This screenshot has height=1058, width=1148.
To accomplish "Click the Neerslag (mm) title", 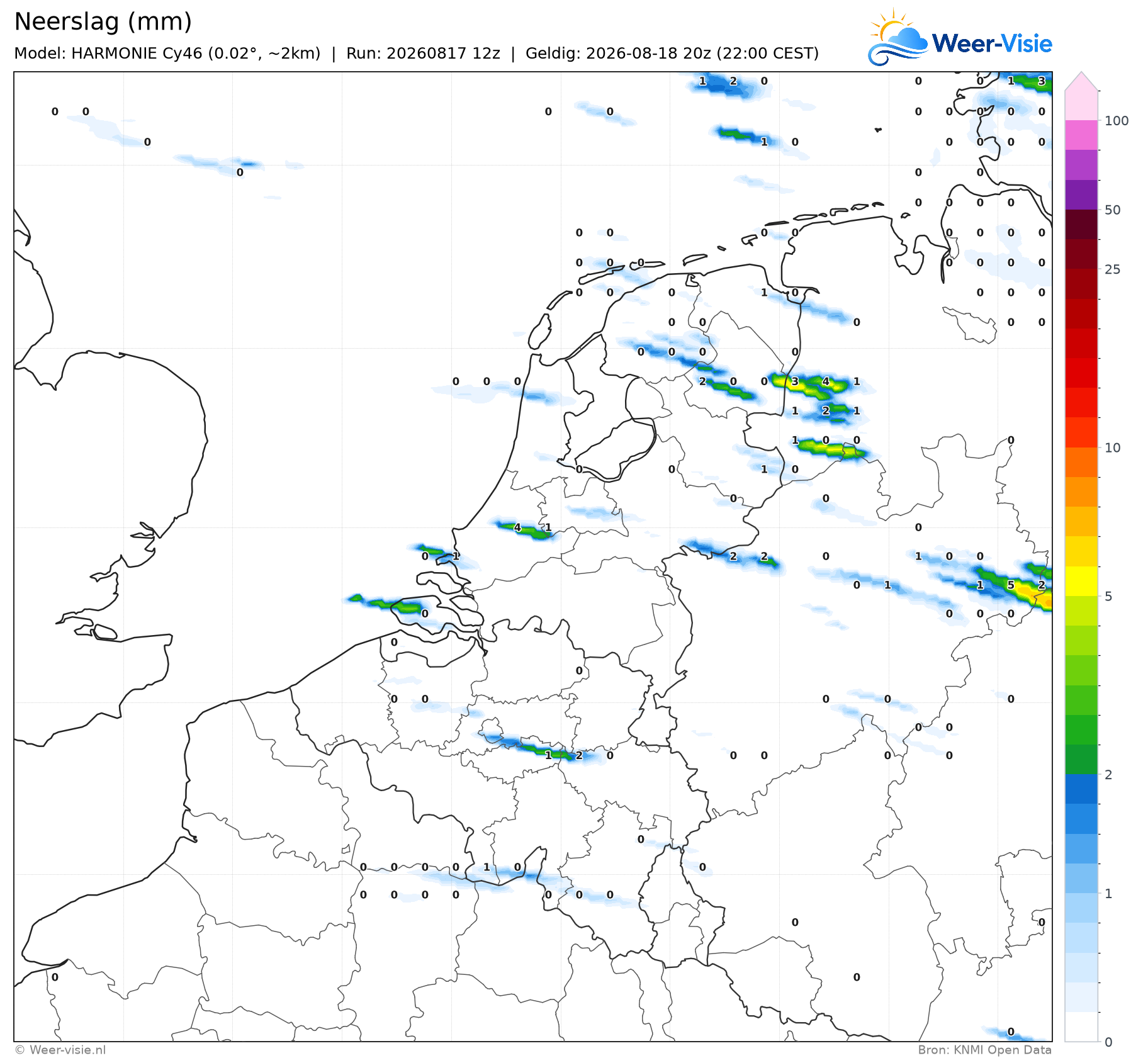I will (x=103, y=22).
